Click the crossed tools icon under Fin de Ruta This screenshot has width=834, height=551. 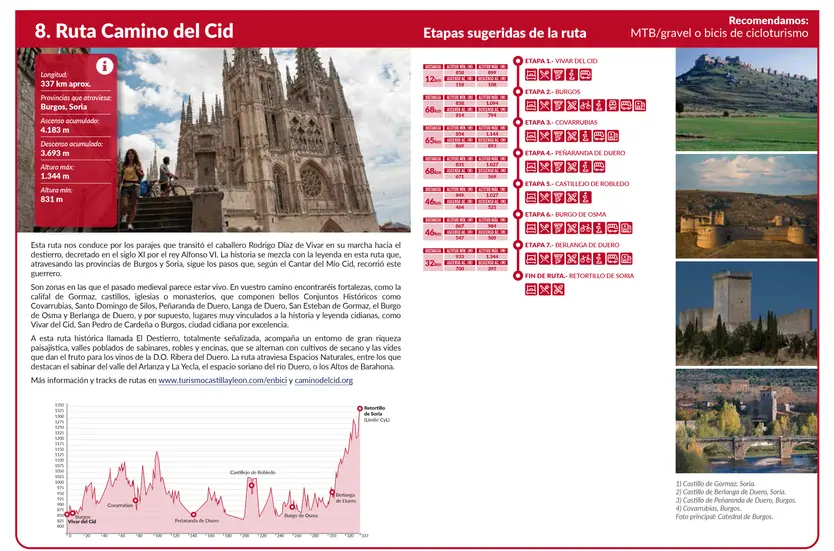click(558, 289)
